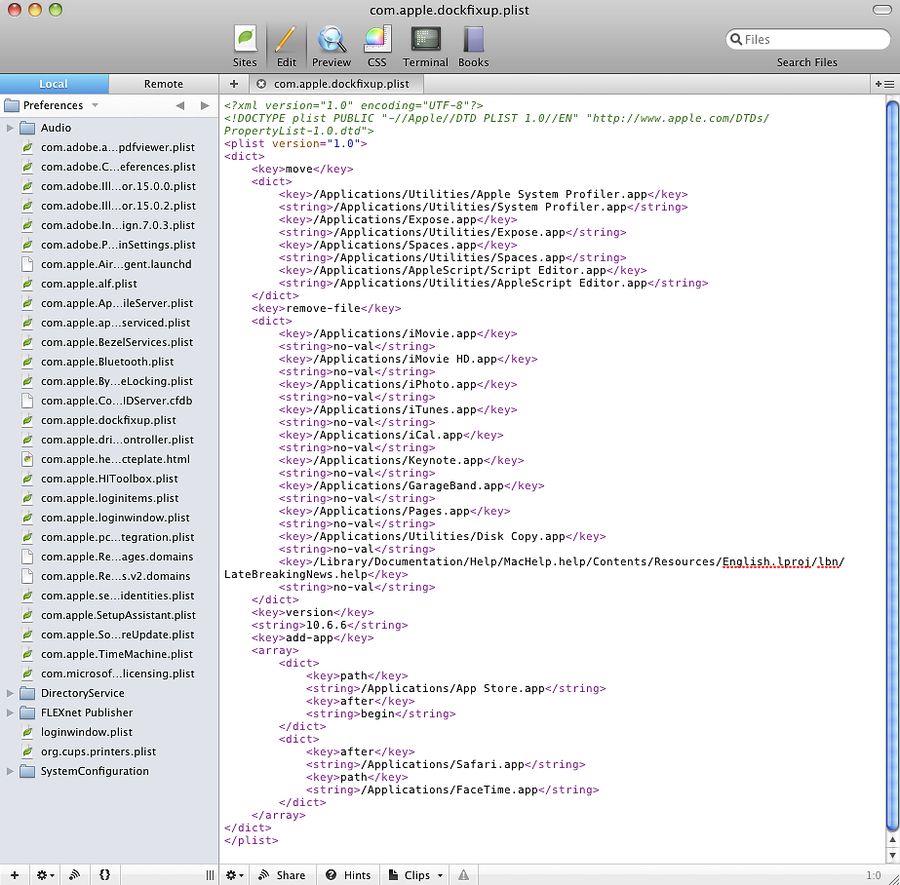Switch to Preview mode

click(x=331, y=46)
